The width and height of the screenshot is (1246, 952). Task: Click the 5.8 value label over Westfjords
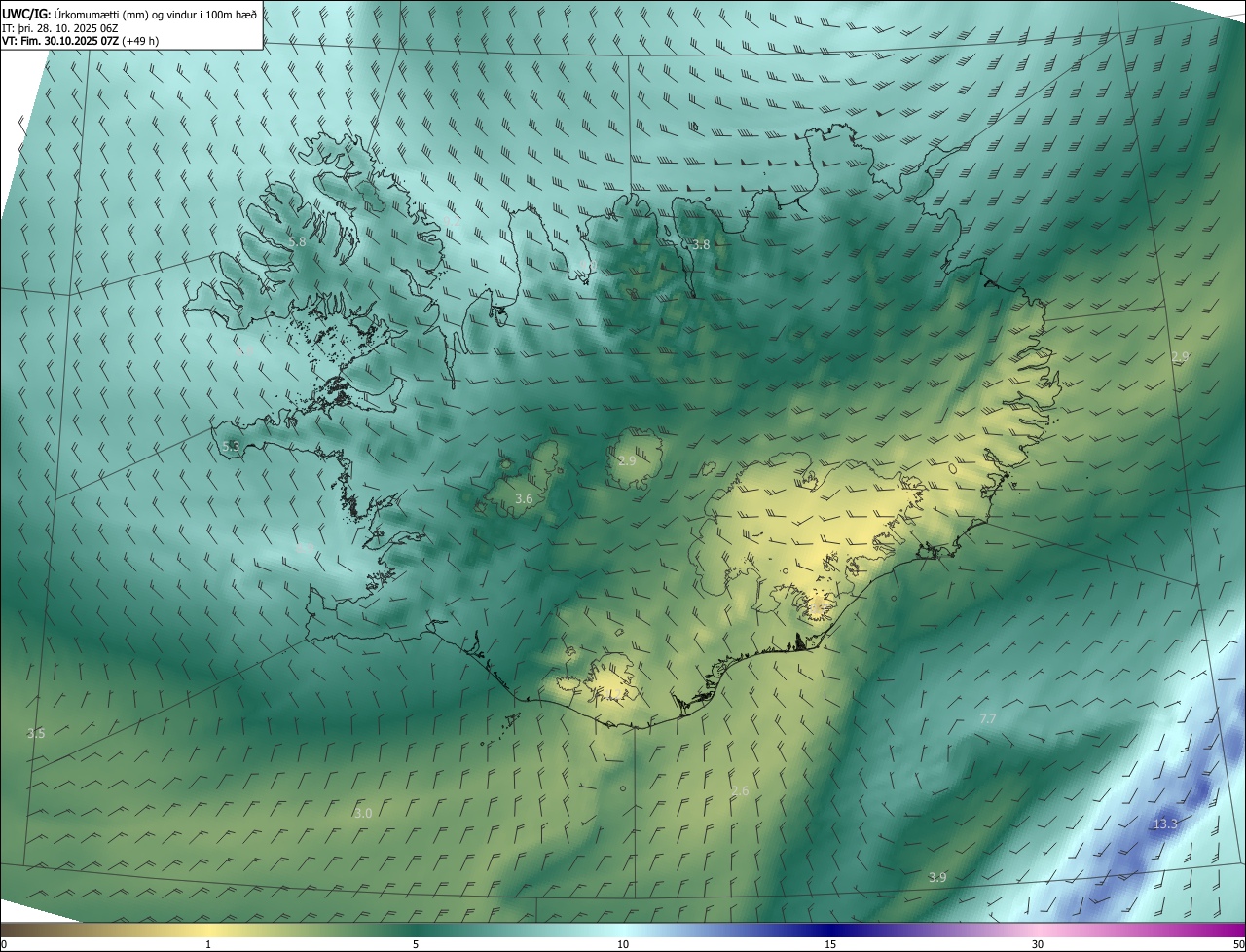297,241
